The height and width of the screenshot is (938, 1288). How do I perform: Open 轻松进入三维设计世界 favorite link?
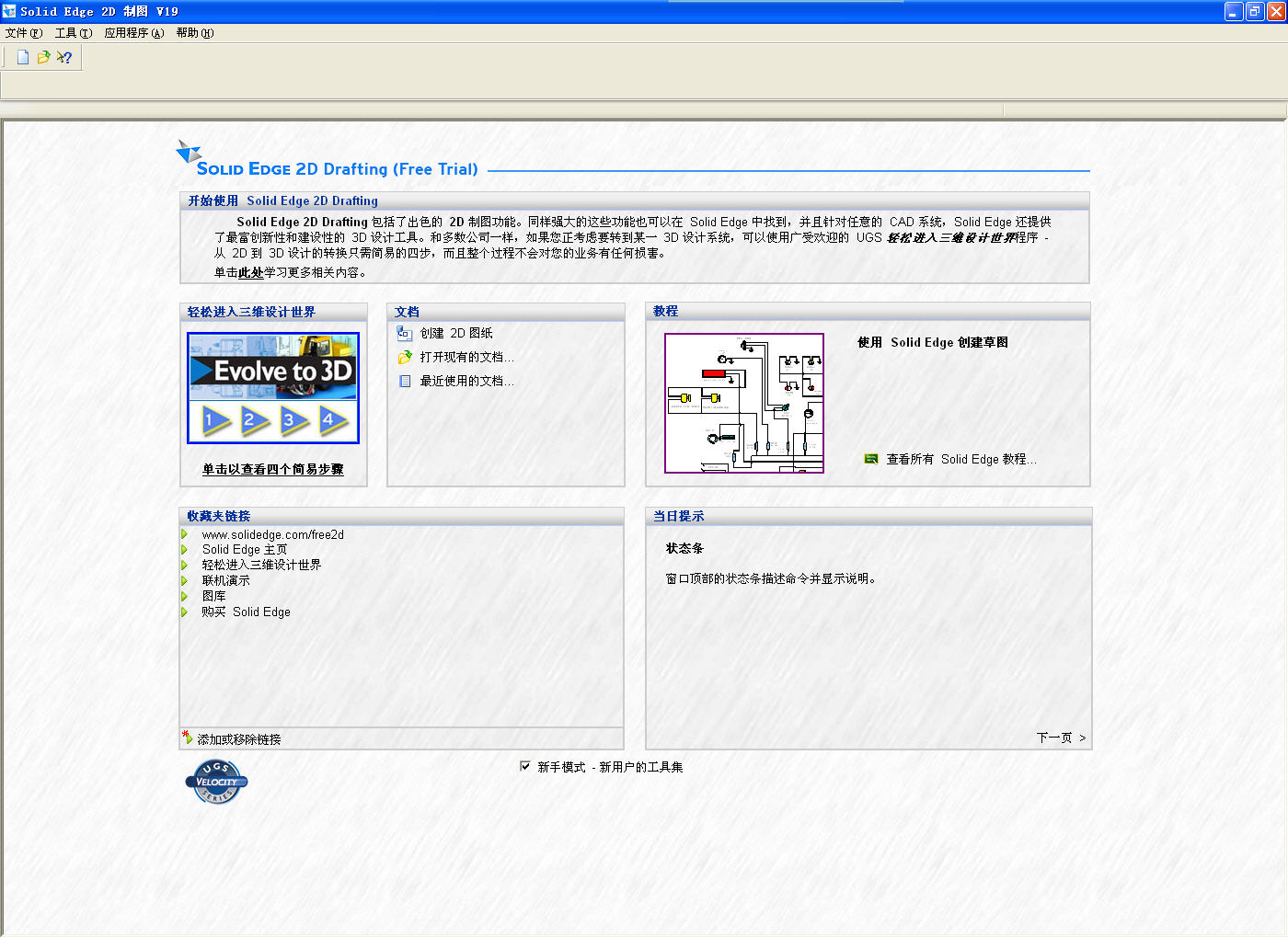click(262, 566)
